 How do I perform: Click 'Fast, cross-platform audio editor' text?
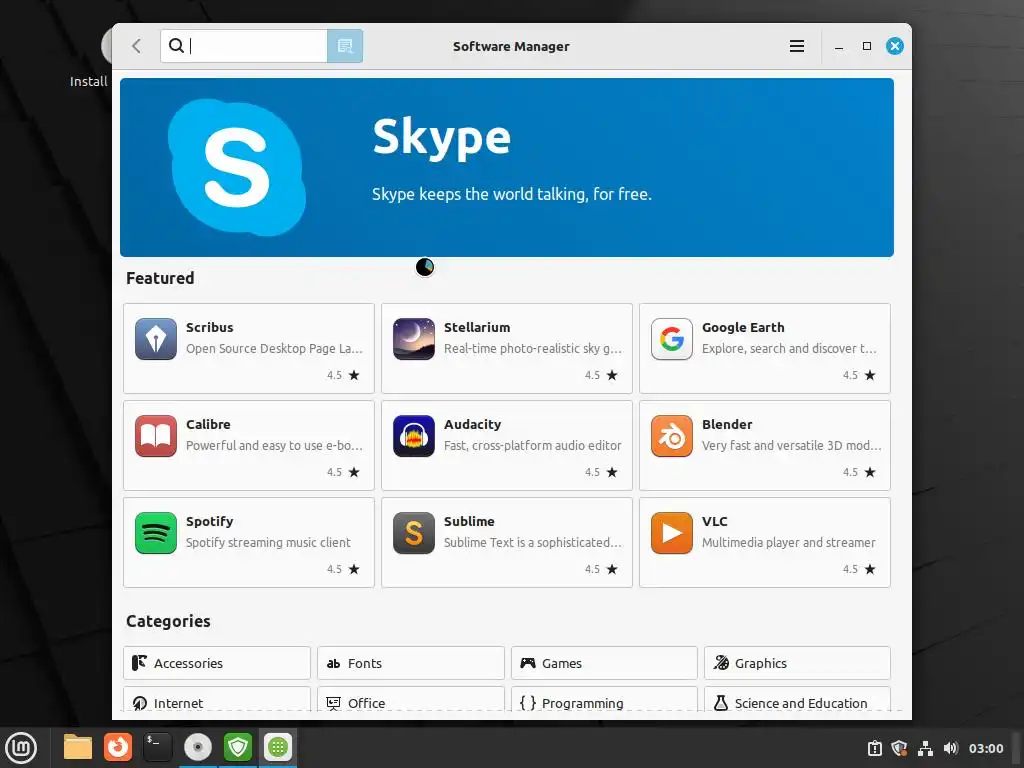tap(532, 445)
